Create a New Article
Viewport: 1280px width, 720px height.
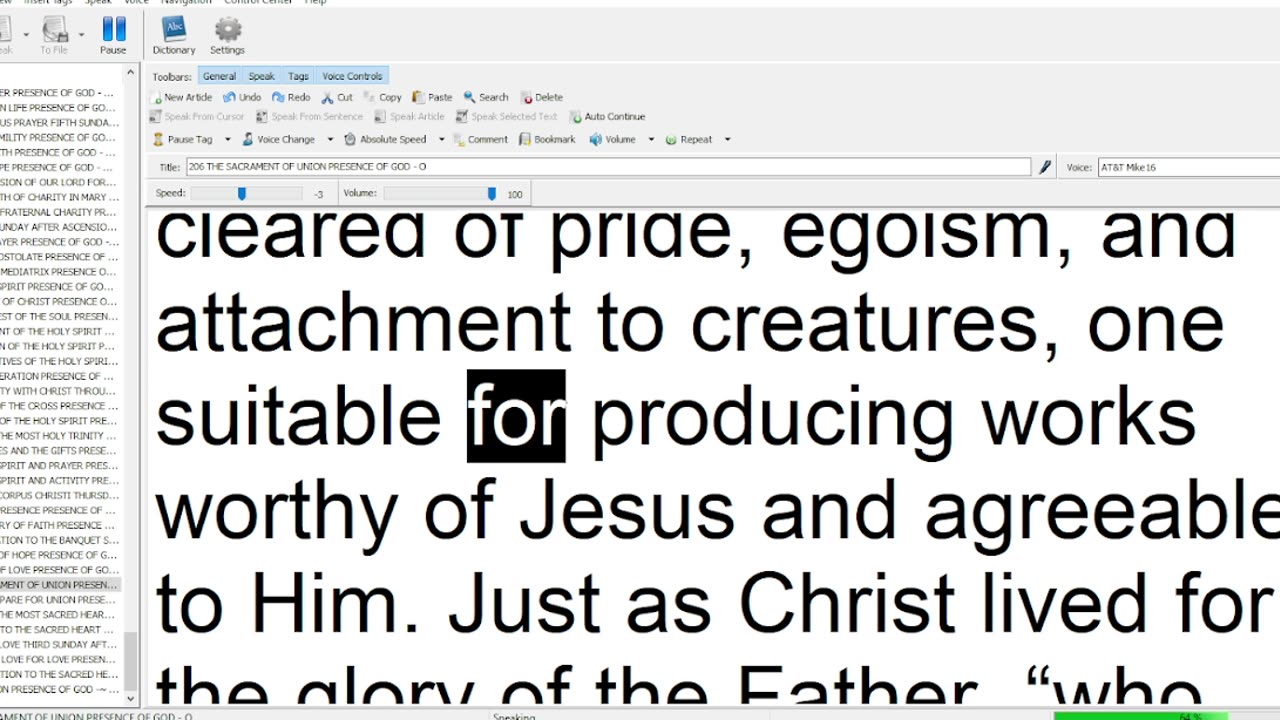tap(181, 97)
